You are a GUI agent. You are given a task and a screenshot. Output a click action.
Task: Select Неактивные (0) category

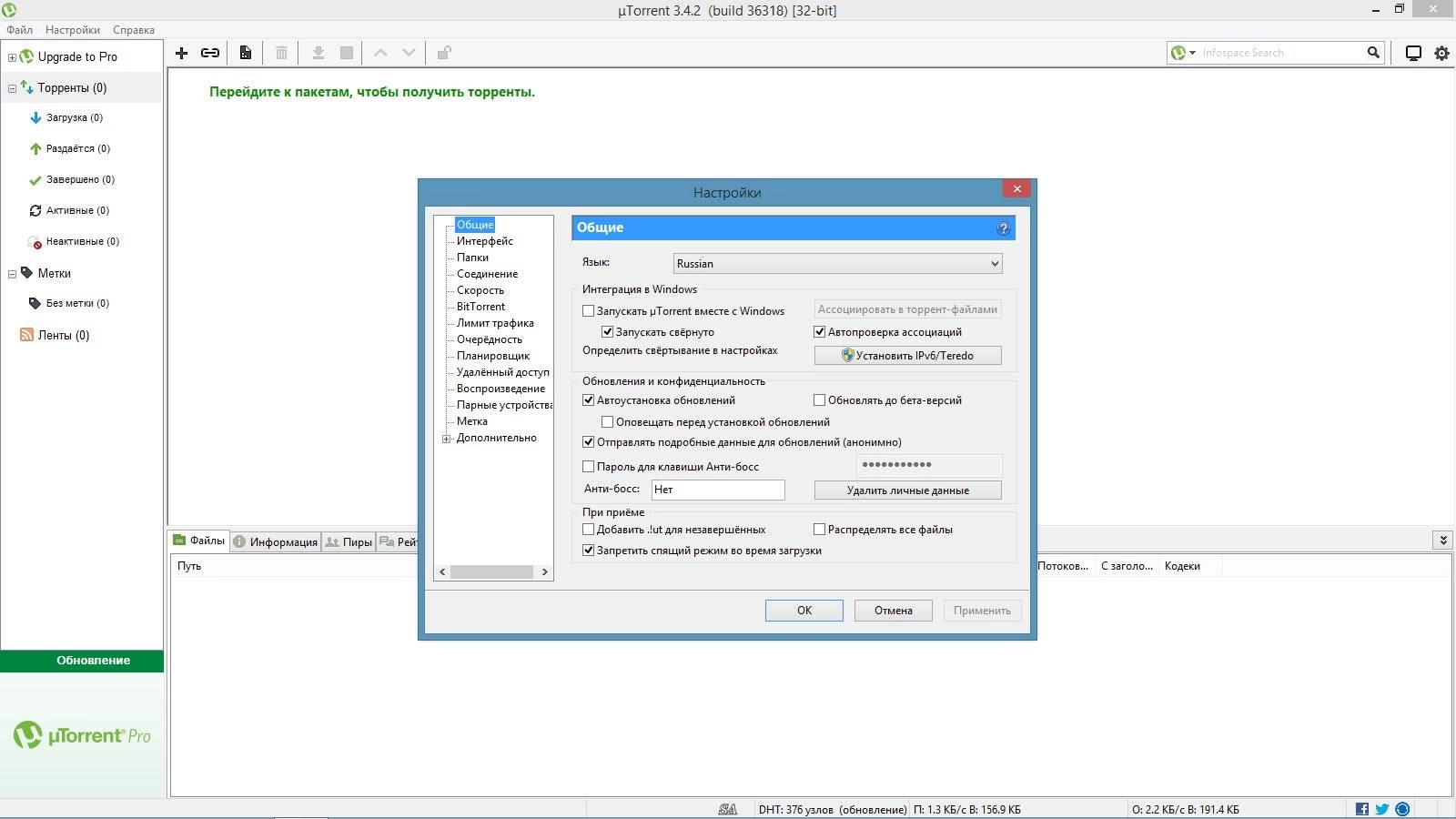pos(83,241)
